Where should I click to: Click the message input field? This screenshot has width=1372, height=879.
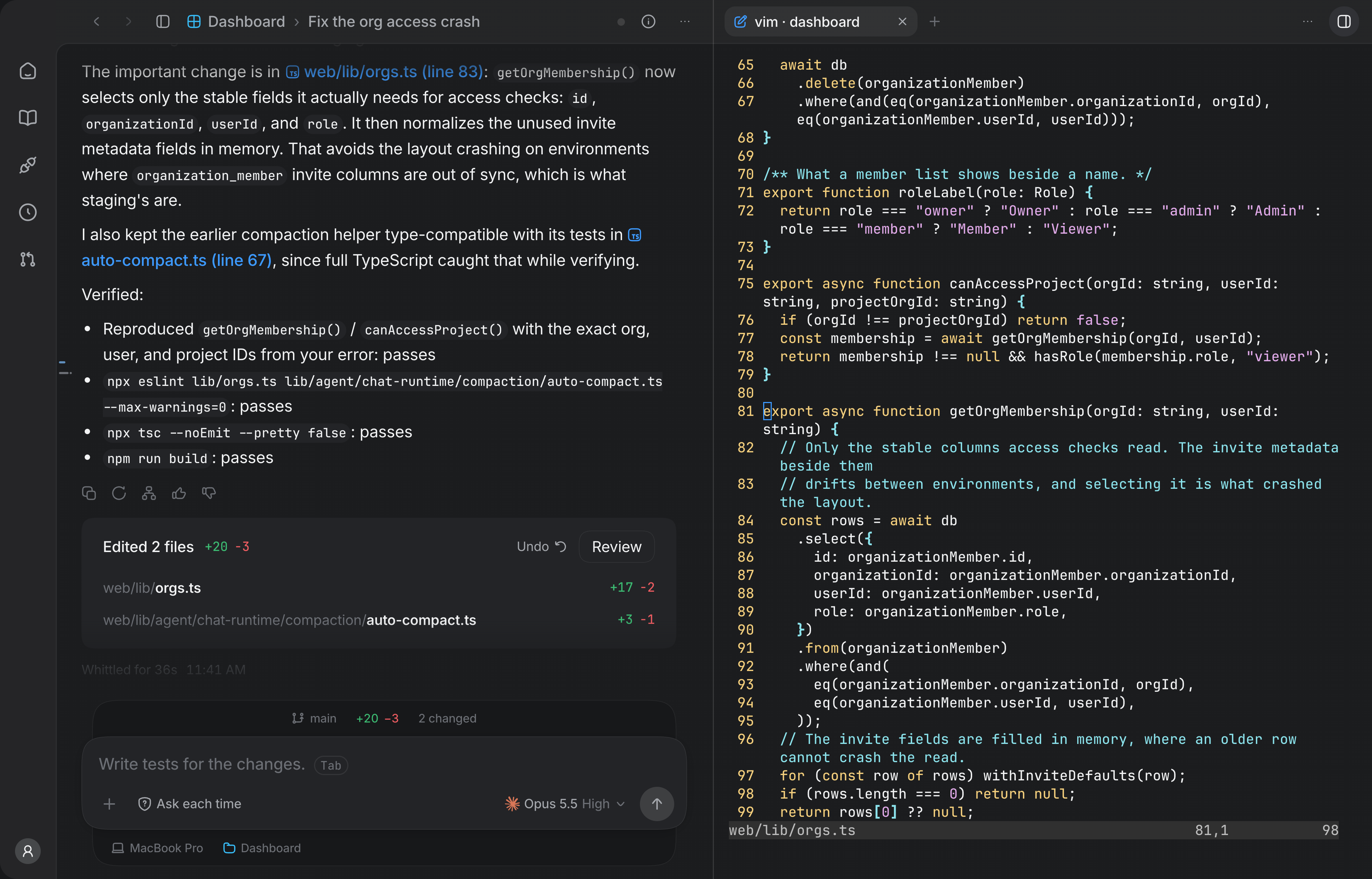pos(383,764)
